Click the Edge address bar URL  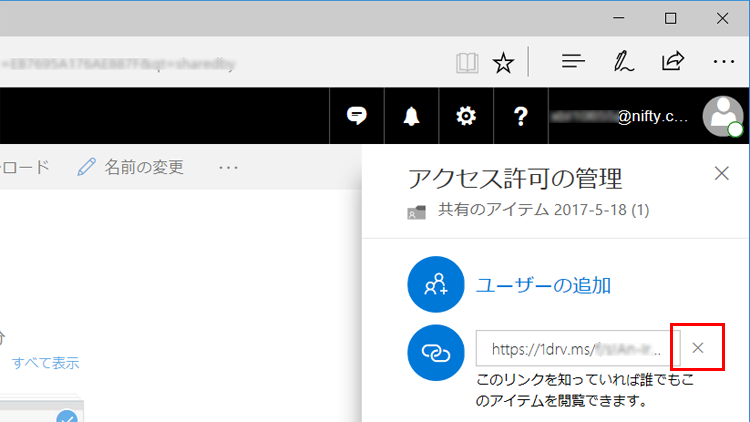[x=118, y=64]
